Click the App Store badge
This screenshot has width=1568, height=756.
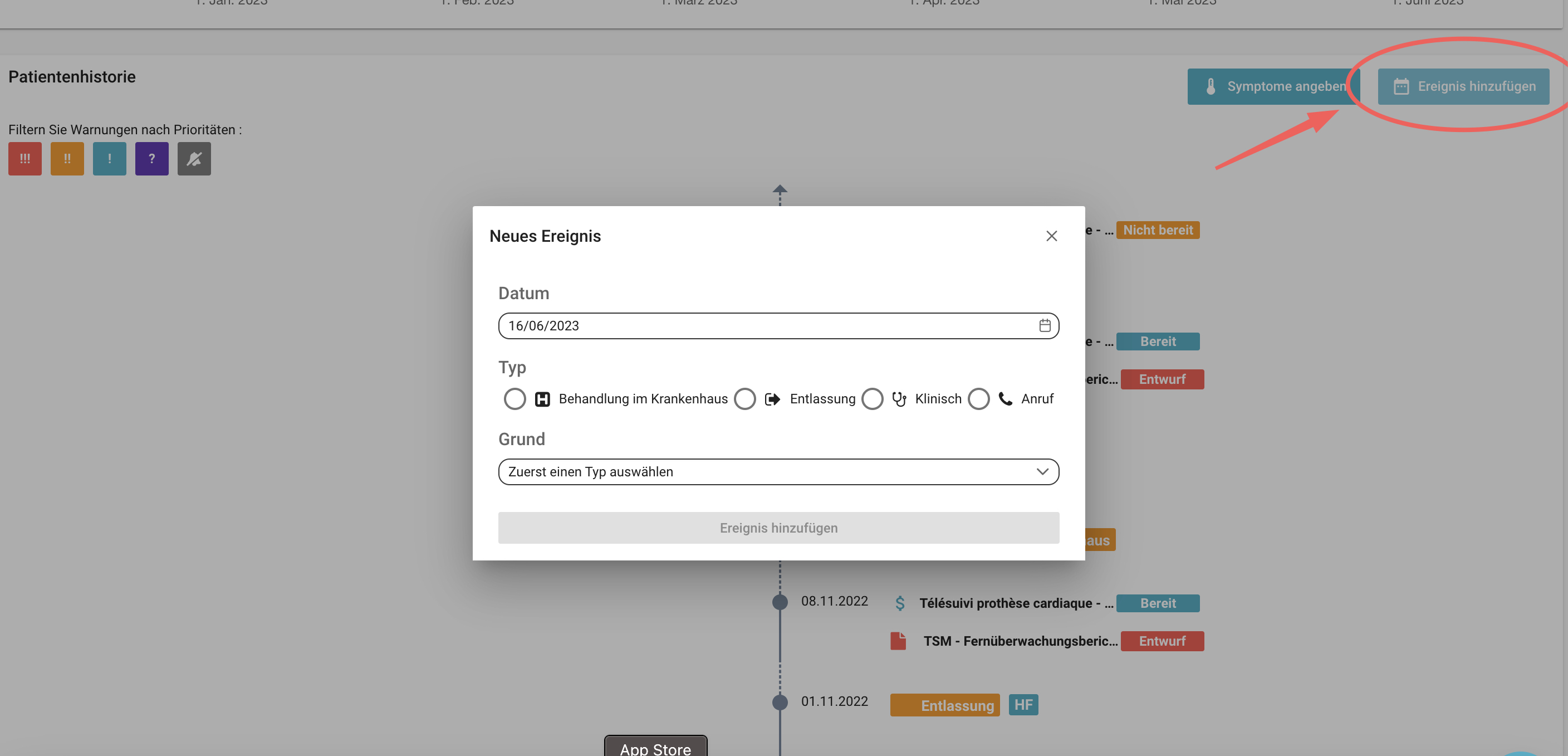(655, 747)
